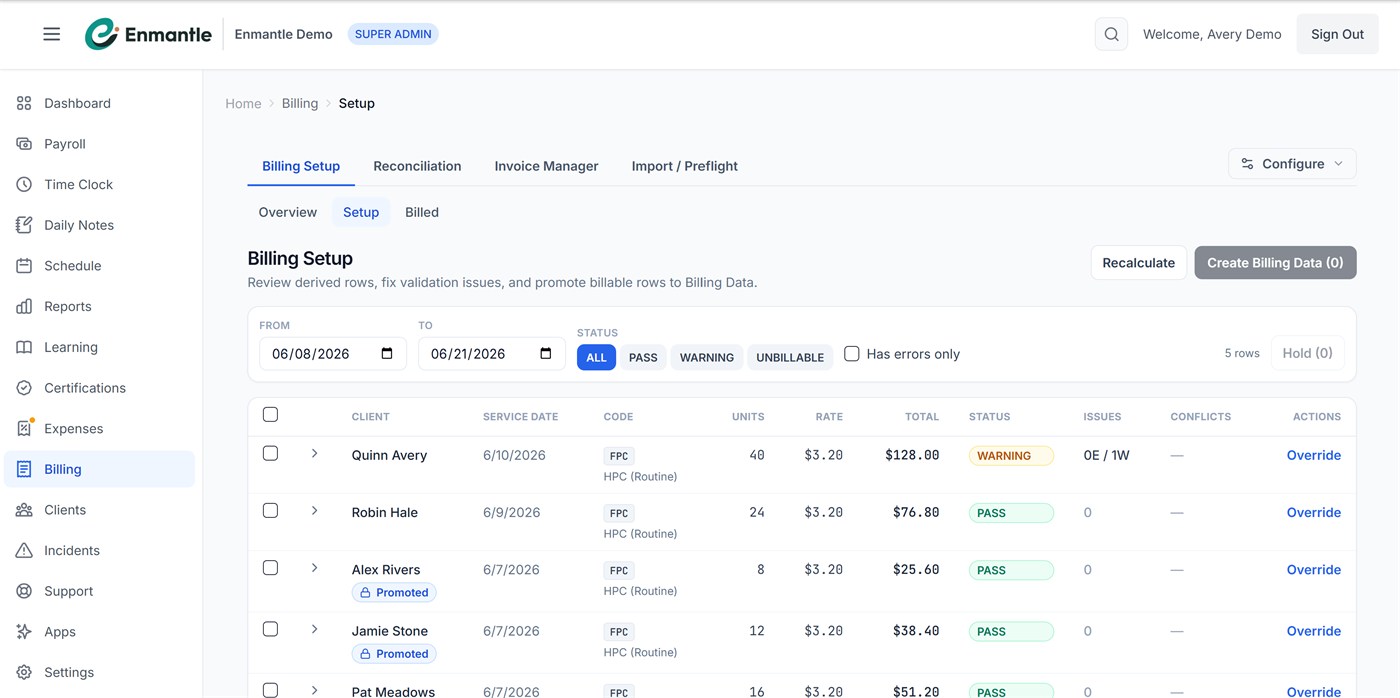Expand the Jamie Stone row

point(314,629)
